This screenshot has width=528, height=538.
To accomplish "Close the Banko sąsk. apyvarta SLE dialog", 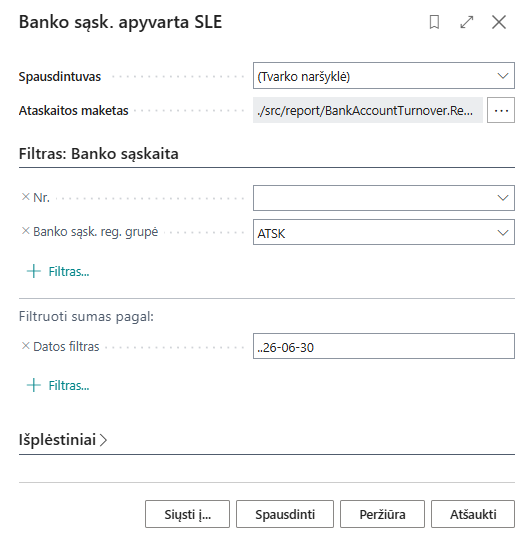I will (498, 22).
